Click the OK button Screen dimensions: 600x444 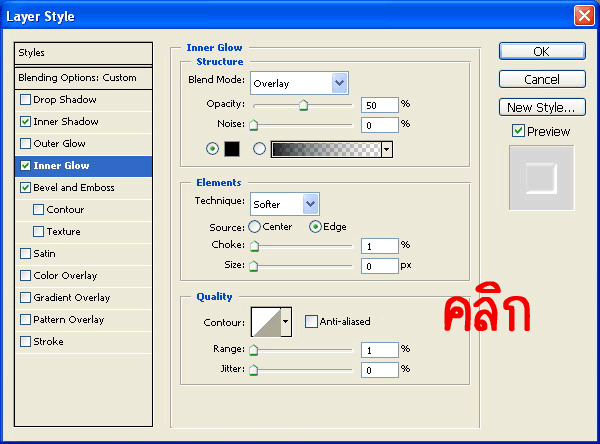[541, 51]
